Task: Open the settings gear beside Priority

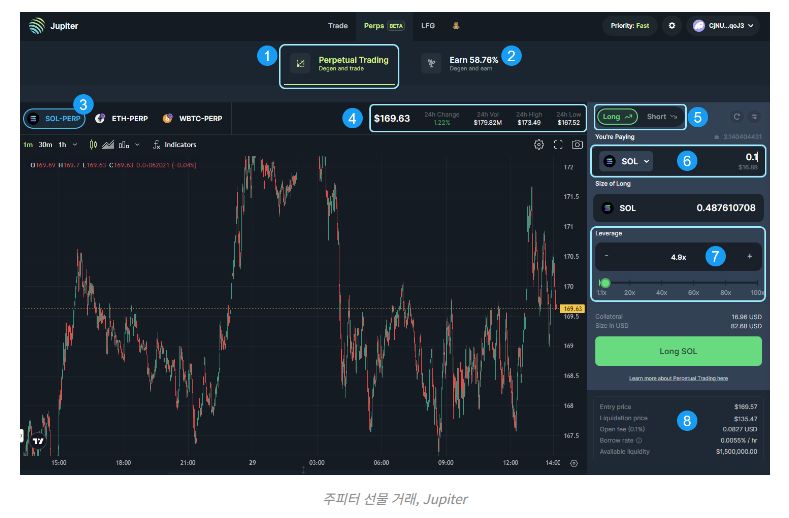Action: (671, 26)
